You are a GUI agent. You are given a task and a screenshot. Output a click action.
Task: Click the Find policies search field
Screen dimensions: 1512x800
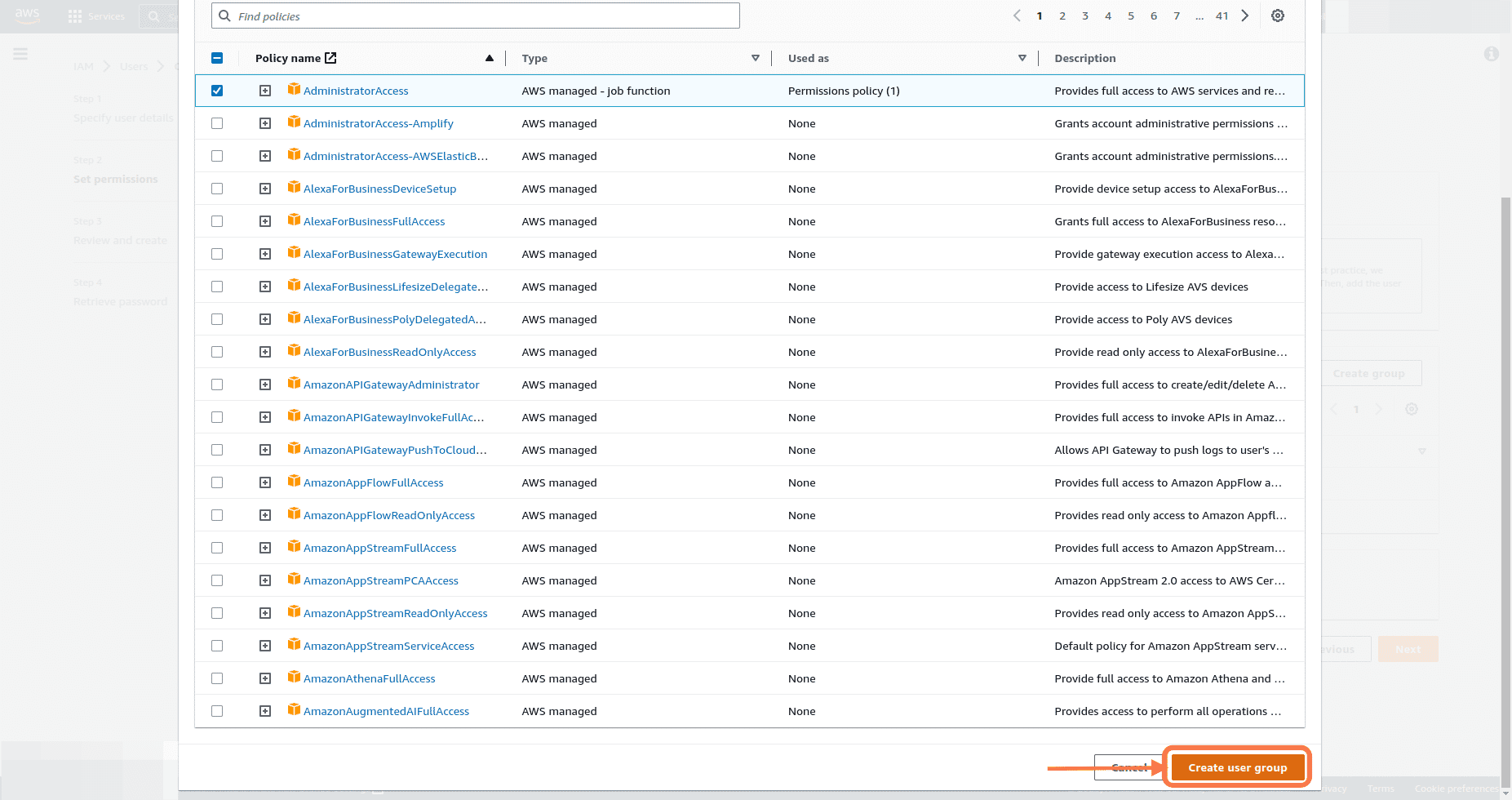point(476,16)
